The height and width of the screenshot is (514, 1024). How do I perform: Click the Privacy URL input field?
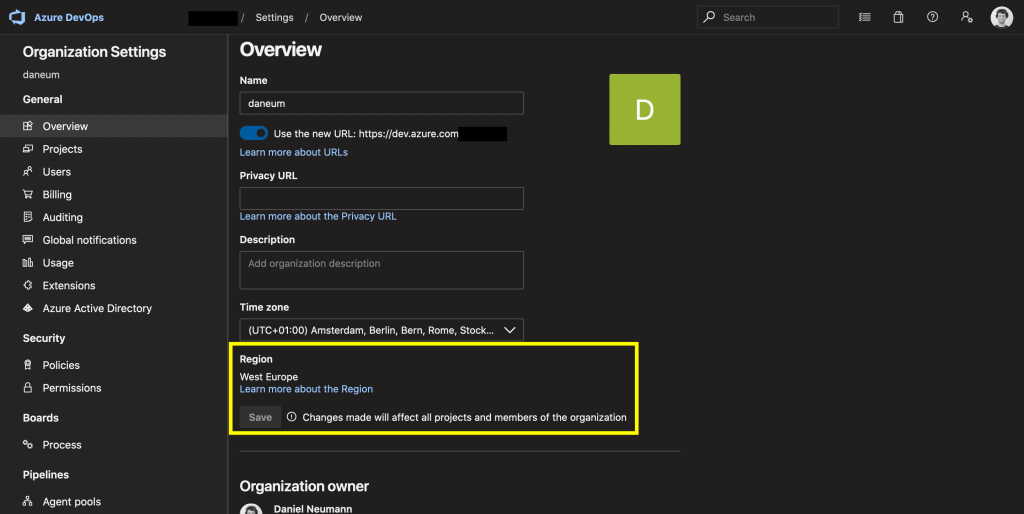[x=381, y=199]
